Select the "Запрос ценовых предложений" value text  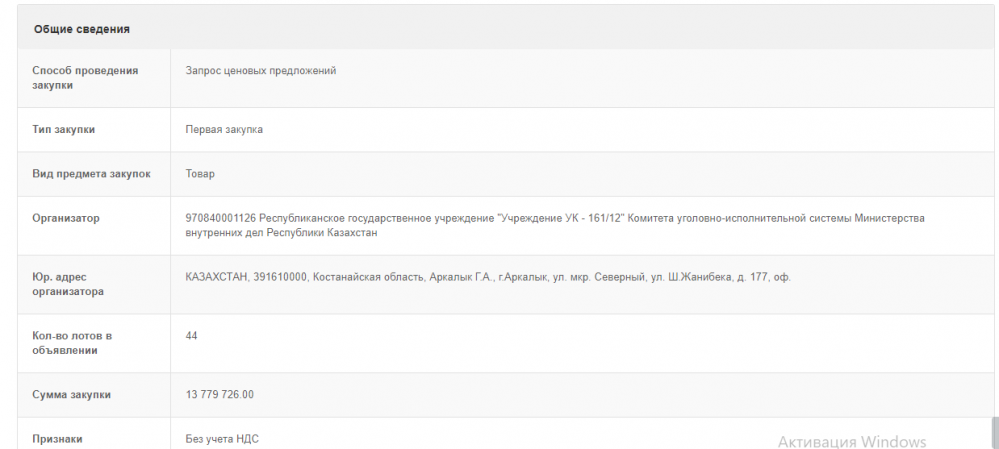pos(261,71)
